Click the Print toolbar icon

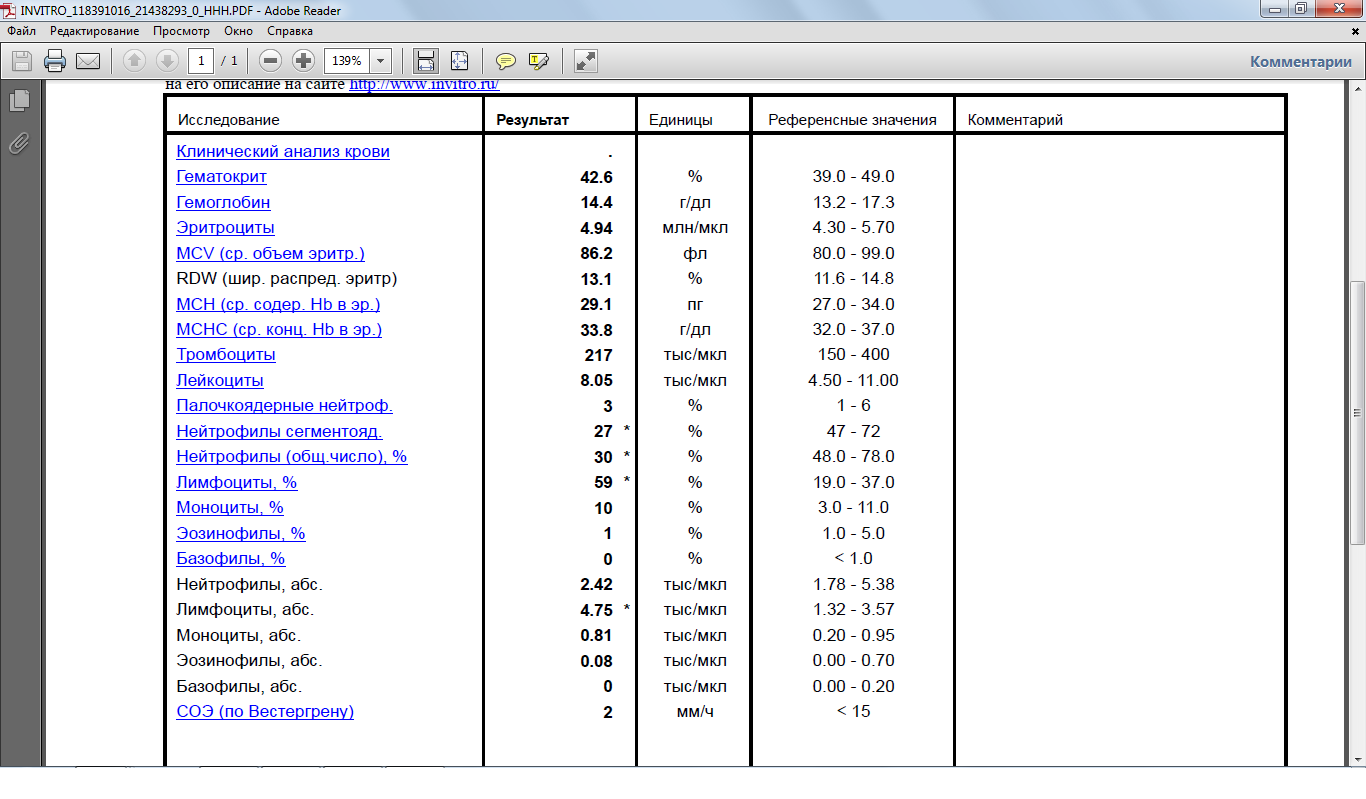point(55,61)
